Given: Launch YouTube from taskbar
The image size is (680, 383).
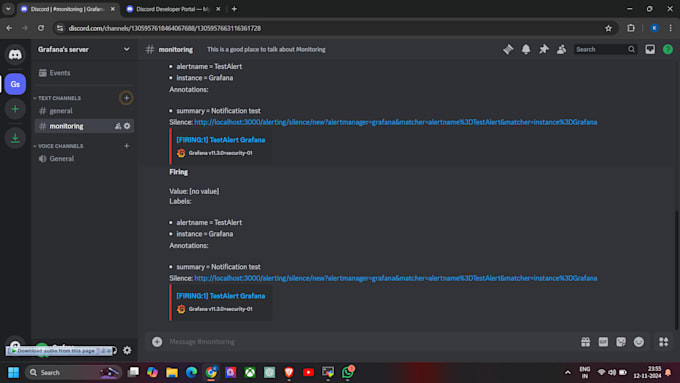Looking at the screenshot, I should 308,373.
